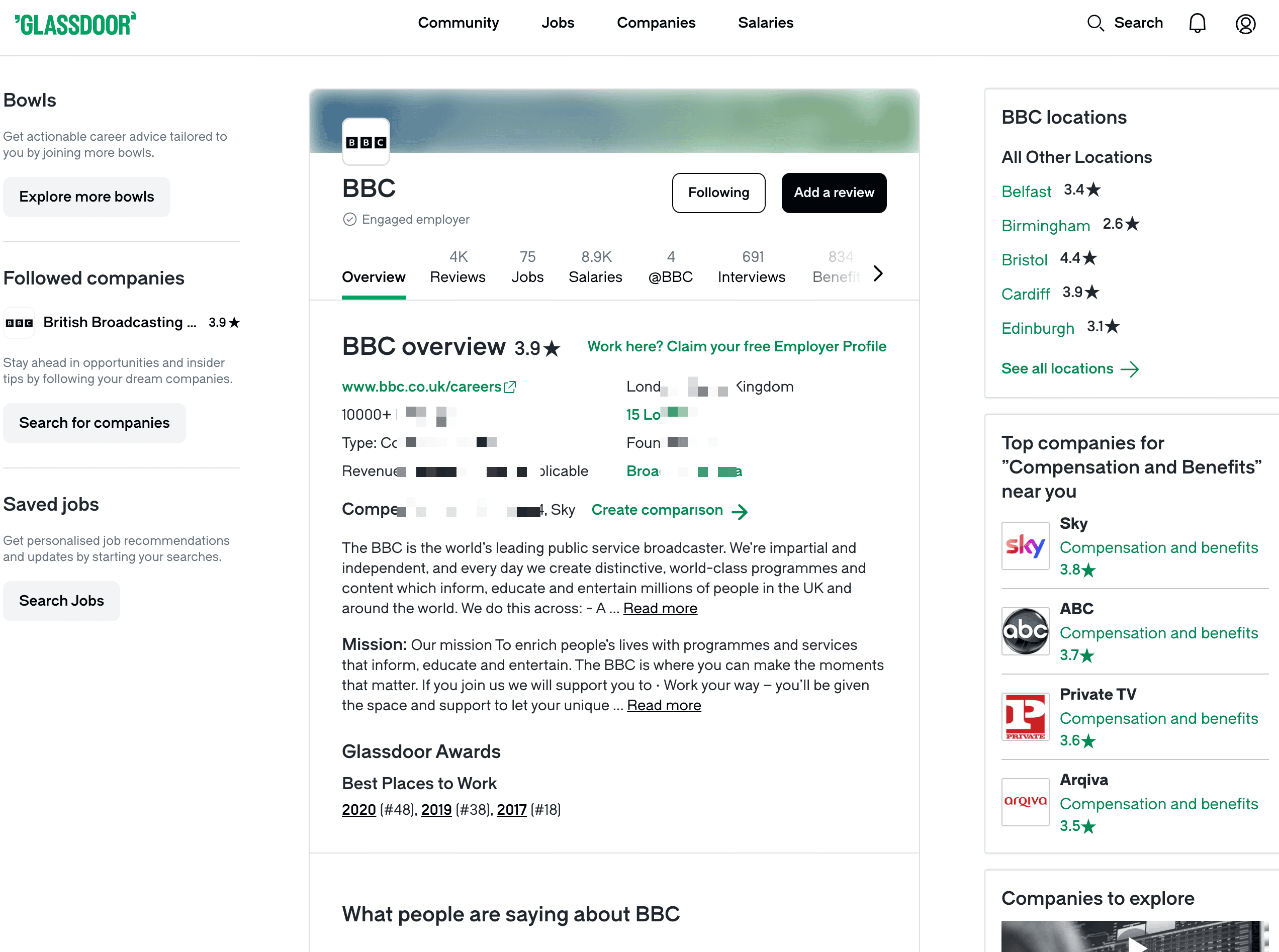The width and height of the screenshot is (1279, 952).
Task: Expand the Mission text with Read more
Action: coord(664,705)
